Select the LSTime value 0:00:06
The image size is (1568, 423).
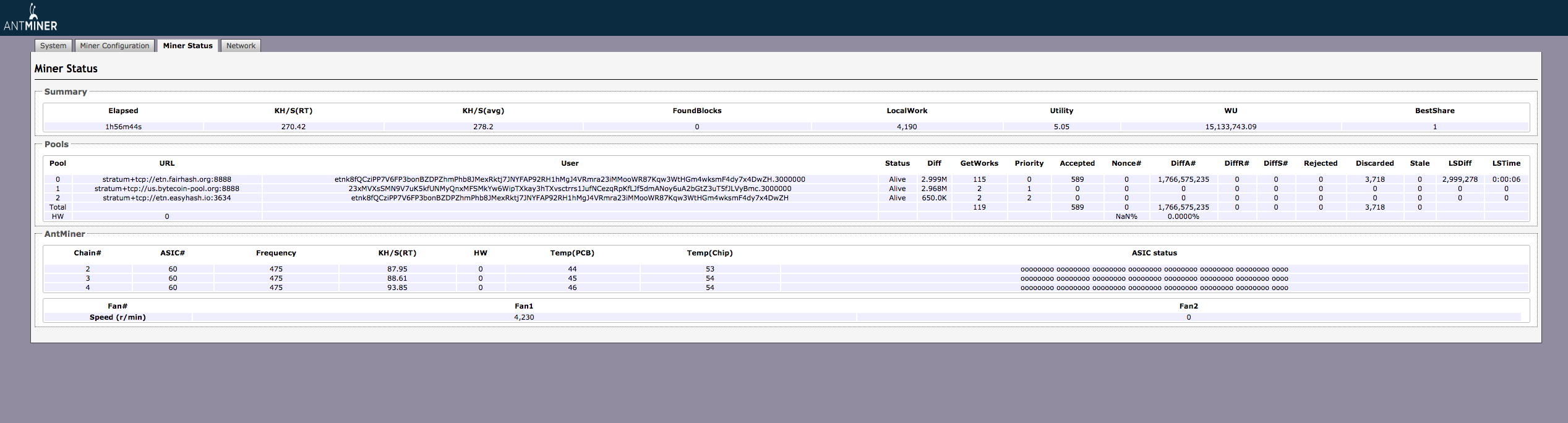pos(1506,179)
